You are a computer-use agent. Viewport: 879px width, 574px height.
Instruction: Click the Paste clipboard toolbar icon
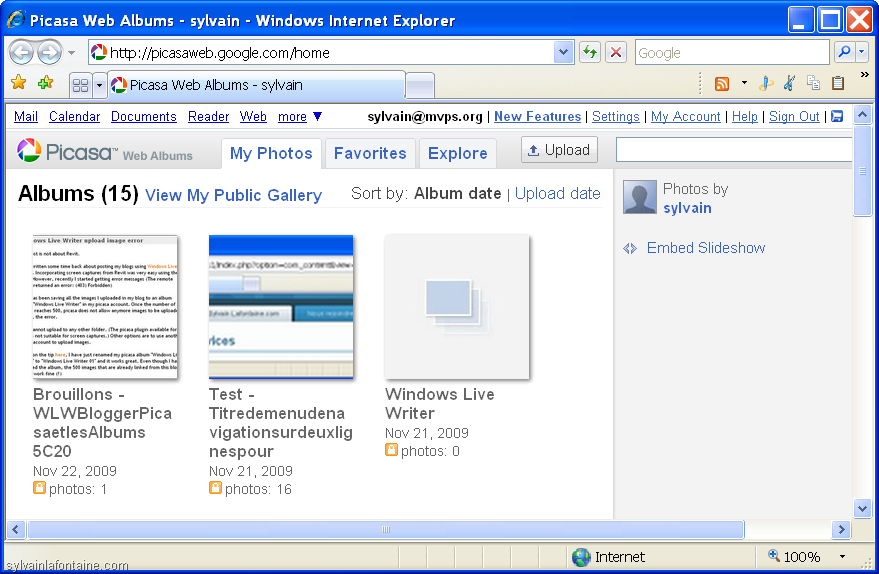coord(838,84)
